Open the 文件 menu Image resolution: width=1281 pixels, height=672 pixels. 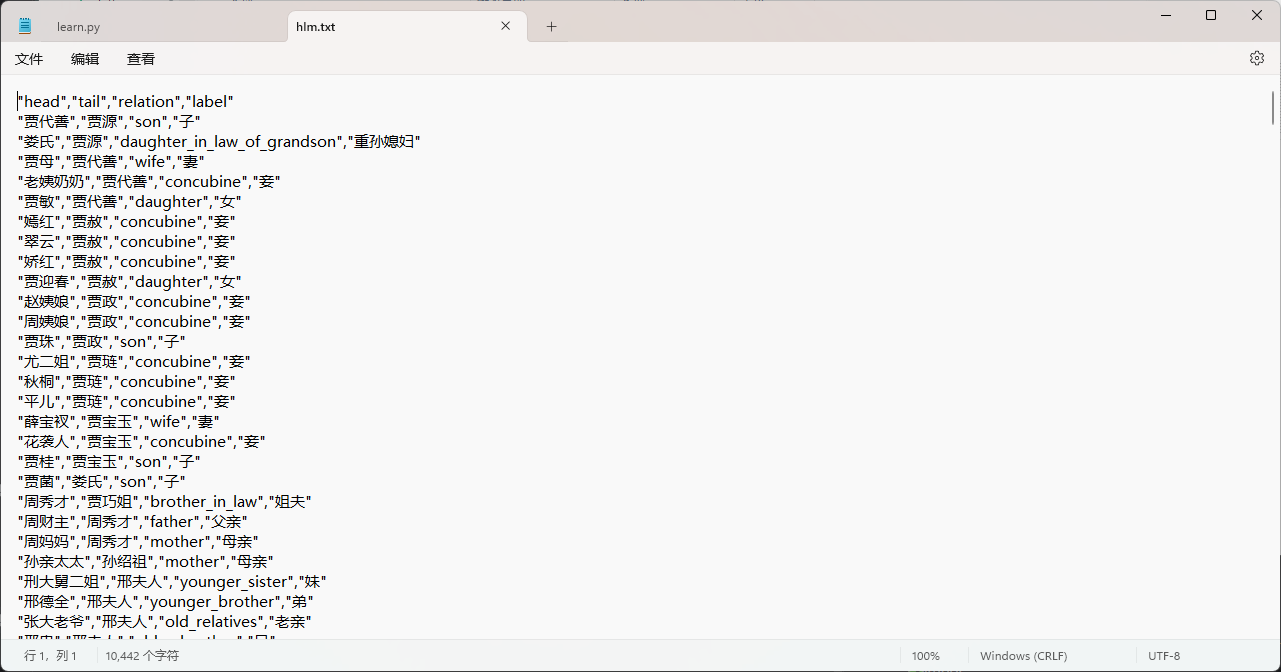[x=29, y=59]
